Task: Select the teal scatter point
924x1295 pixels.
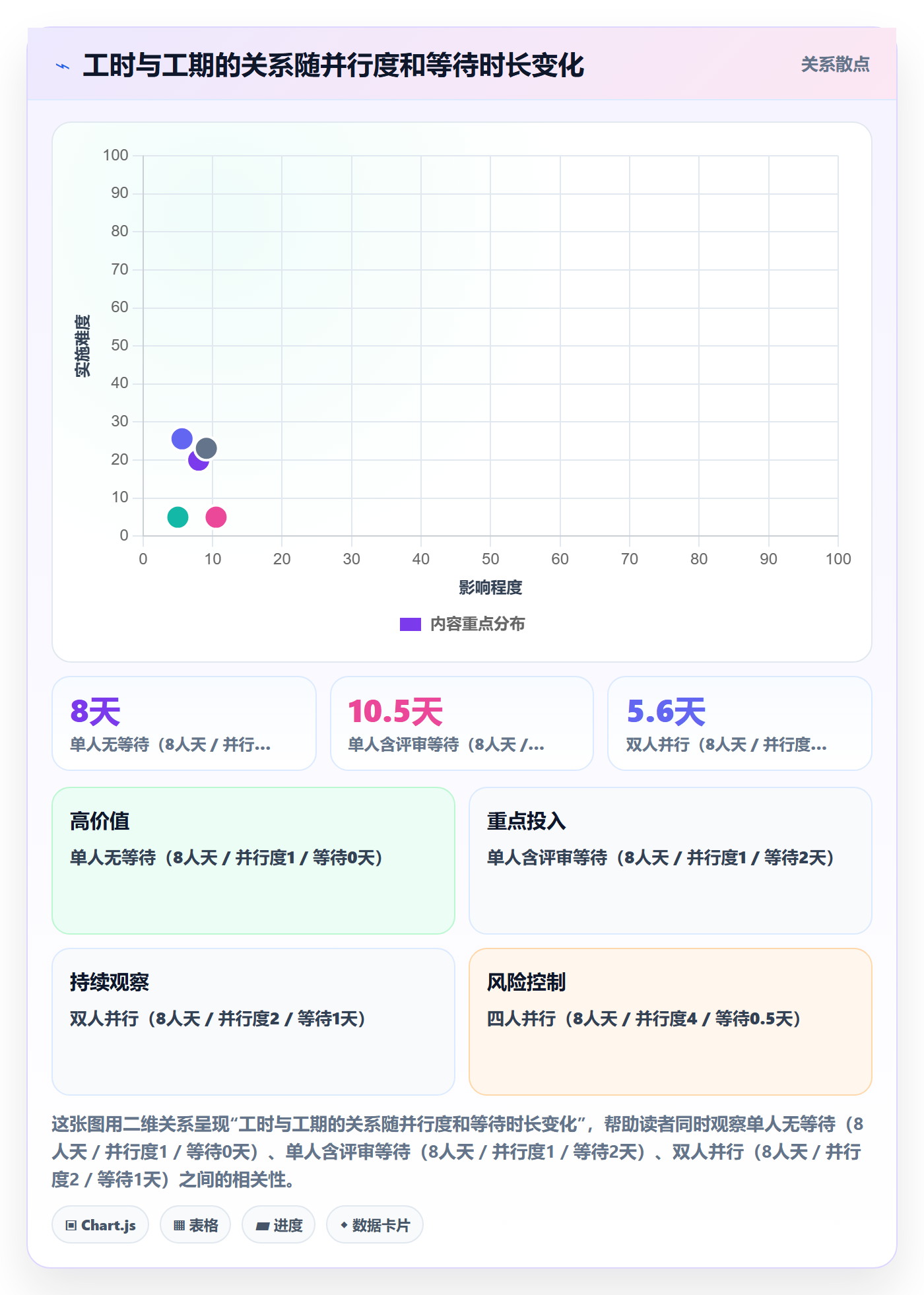Action: pyautogui.click(x=178, y=517)
